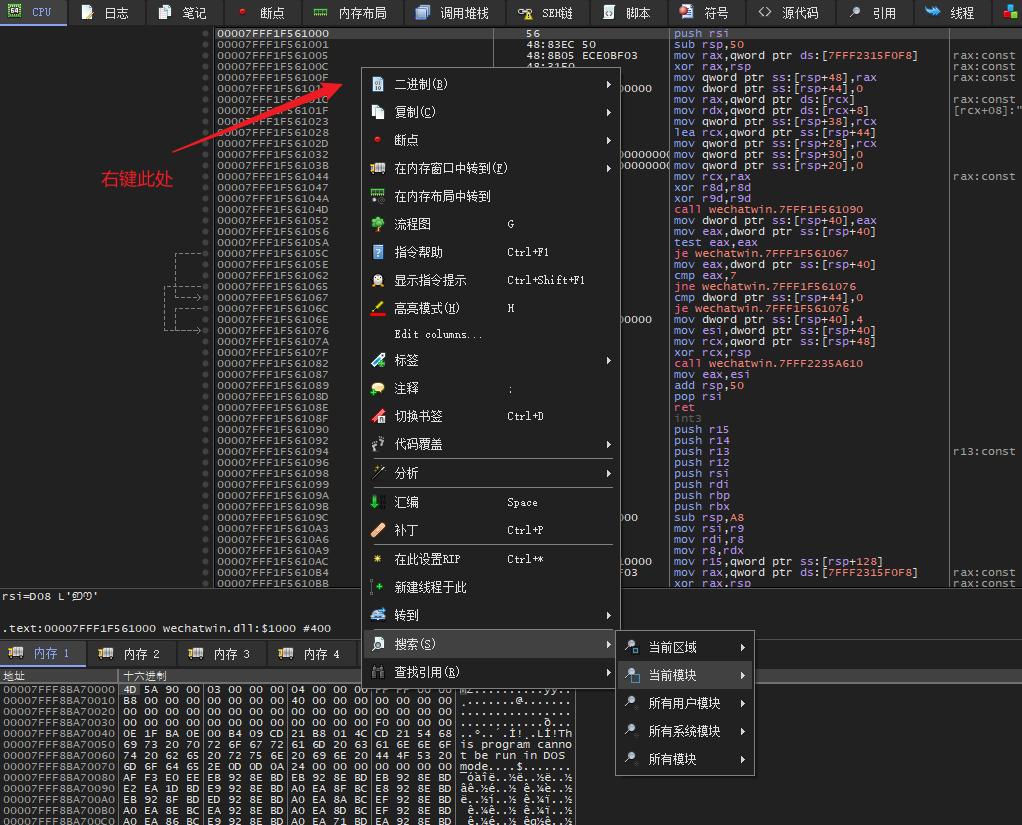Expand the 分析 submenu arrow
The height and width of the screenshot is (825, 1022).
point(609,473)
